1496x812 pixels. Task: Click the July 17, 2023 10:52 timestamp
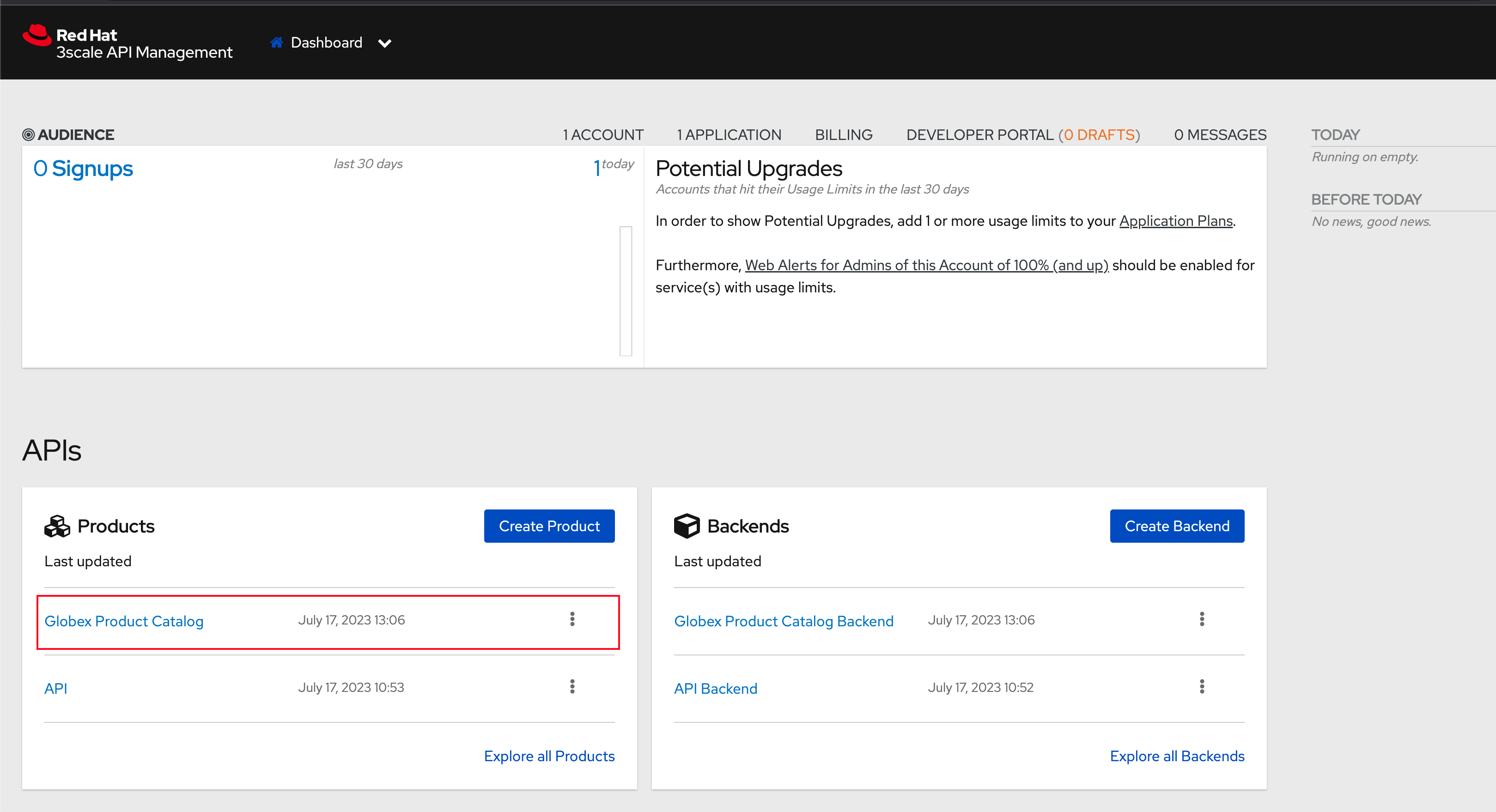[x=980, y=687]
